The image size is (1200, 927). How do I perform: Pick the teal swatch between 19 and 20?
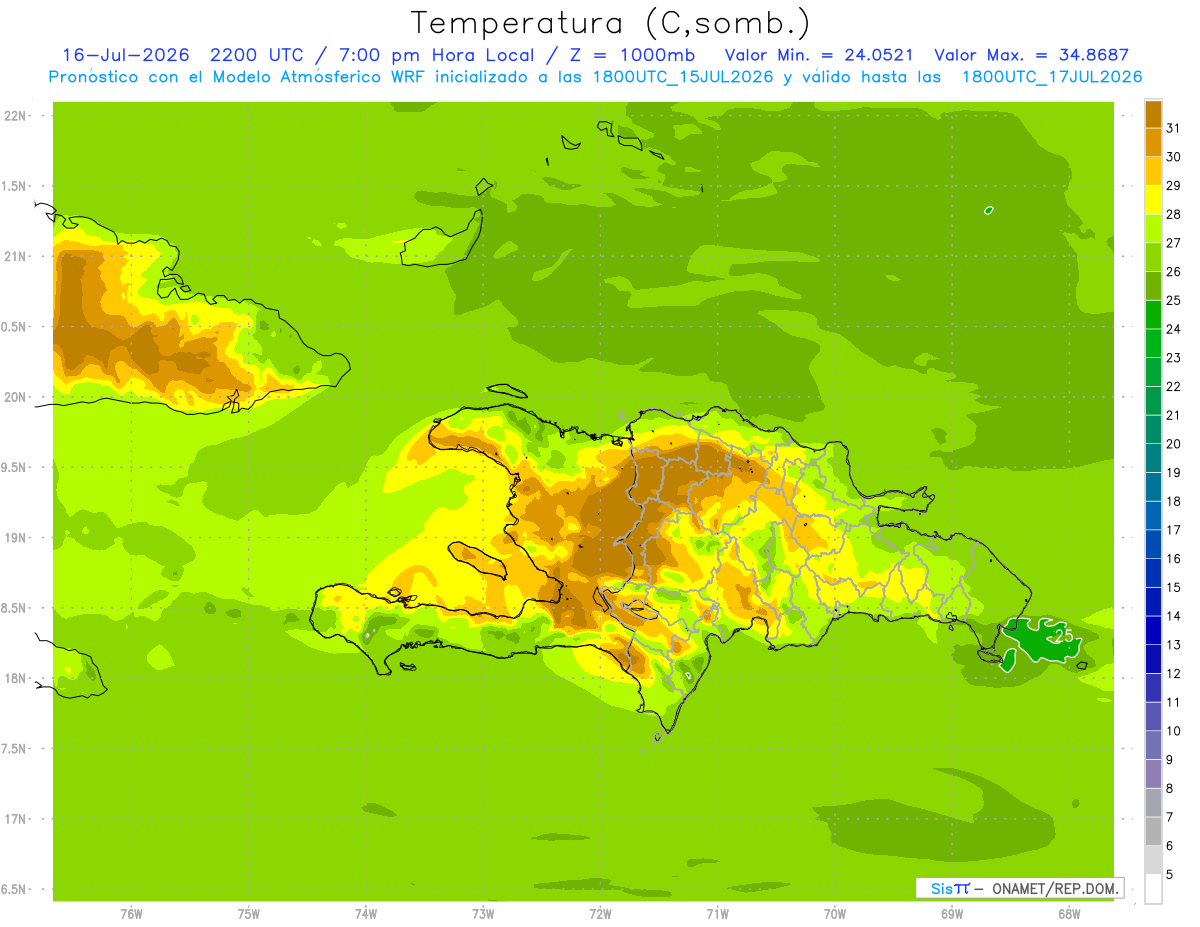(x=1153, y=458)
